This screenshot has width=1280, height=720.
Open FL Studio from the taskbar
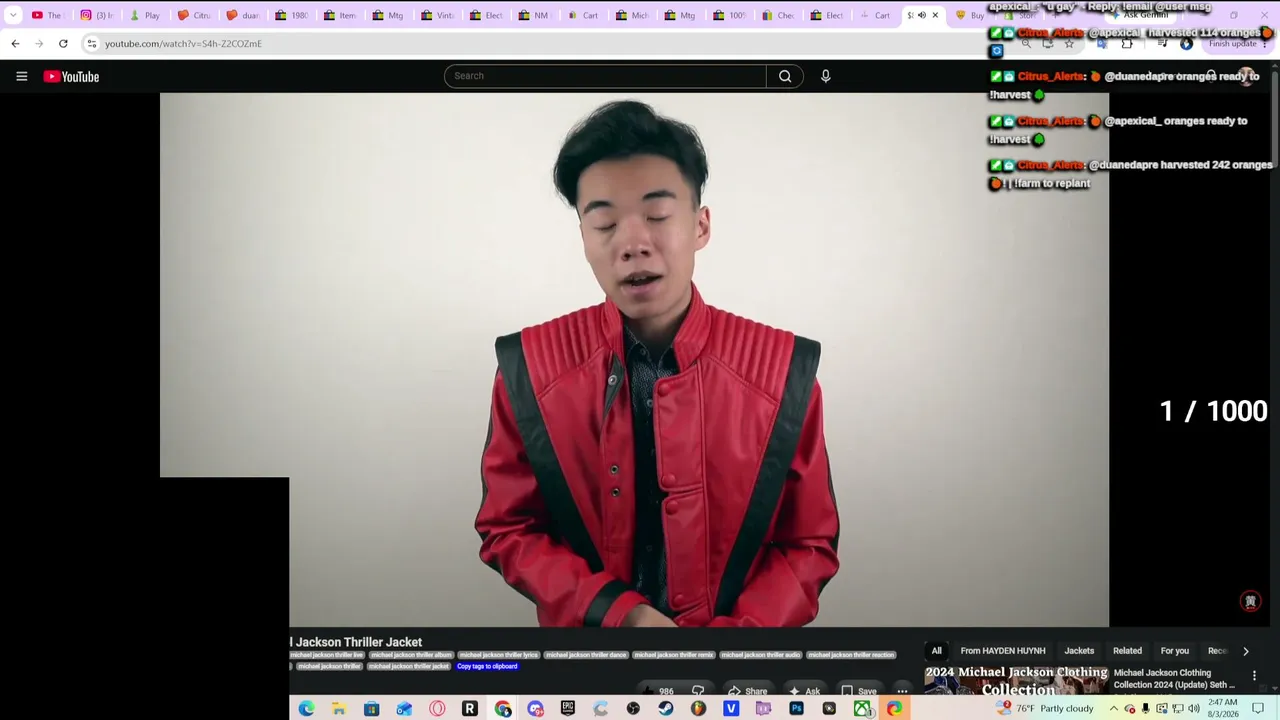pos(698,709)
